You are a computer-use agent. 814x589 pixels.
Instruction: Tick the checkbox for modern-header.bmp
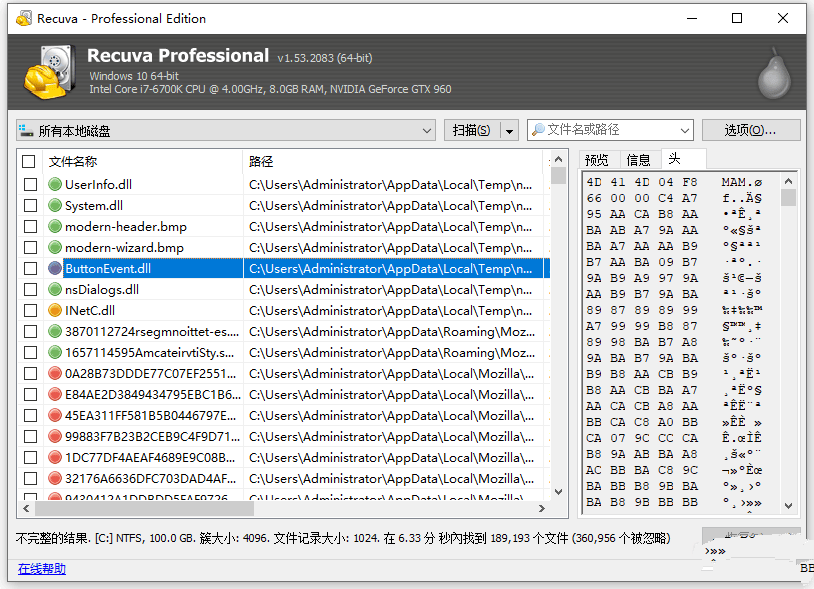(x=31, y=226)
